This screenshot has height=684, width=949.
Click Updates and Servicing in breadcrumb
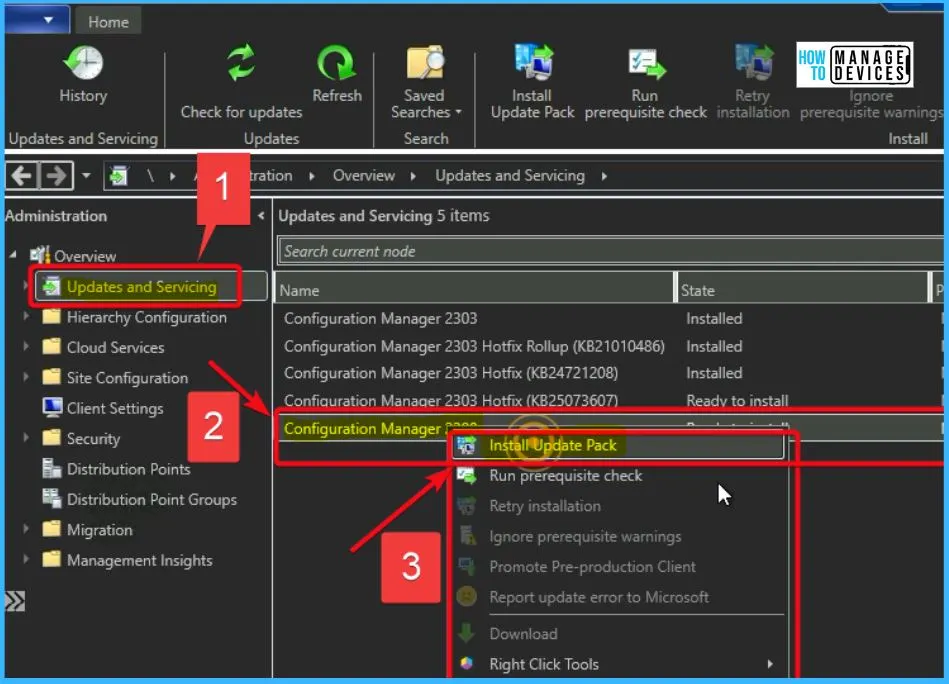(510, 176)
